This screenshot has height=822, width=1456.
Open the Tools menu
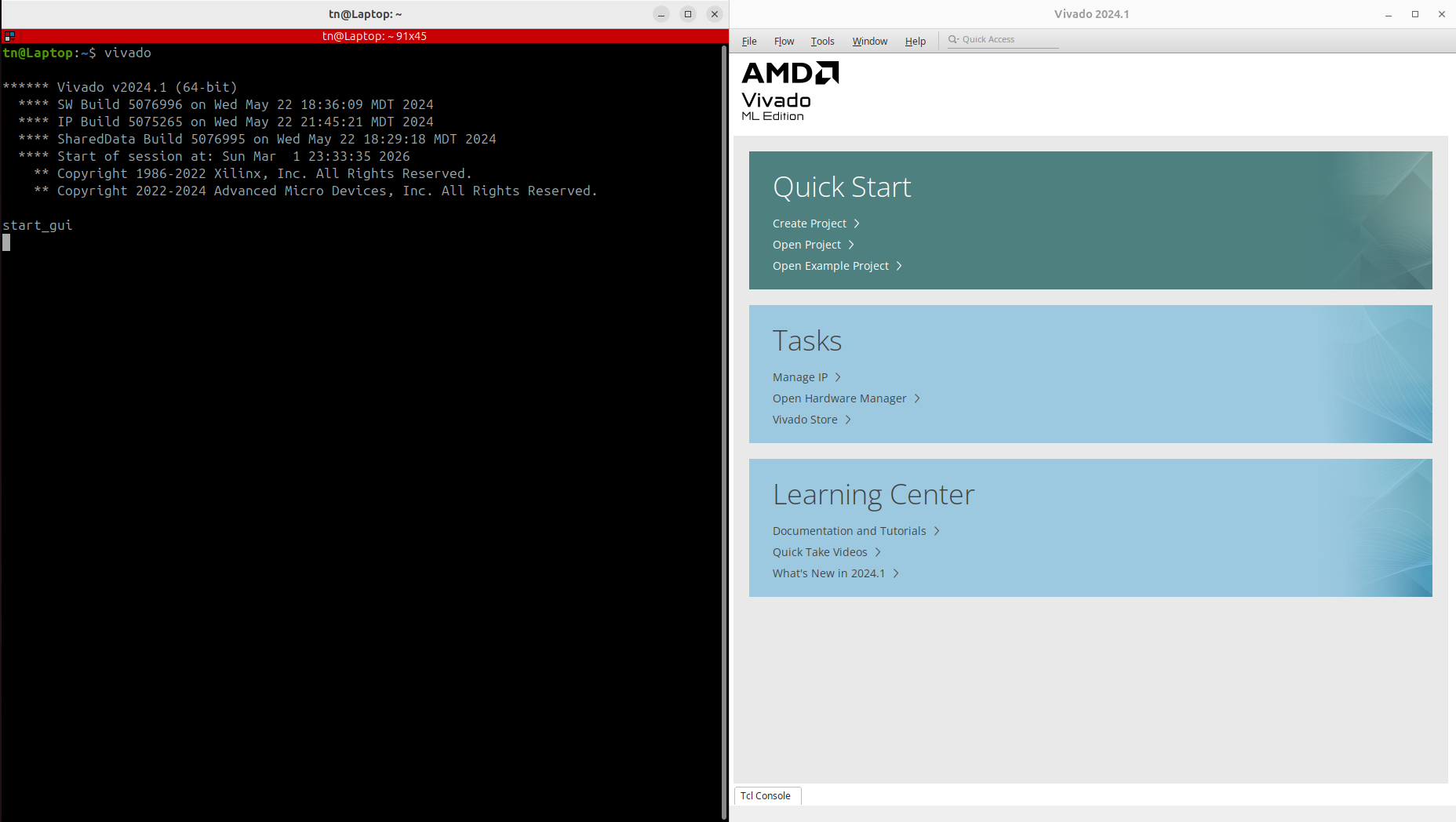pyautogui.click(x=822, y=42)
